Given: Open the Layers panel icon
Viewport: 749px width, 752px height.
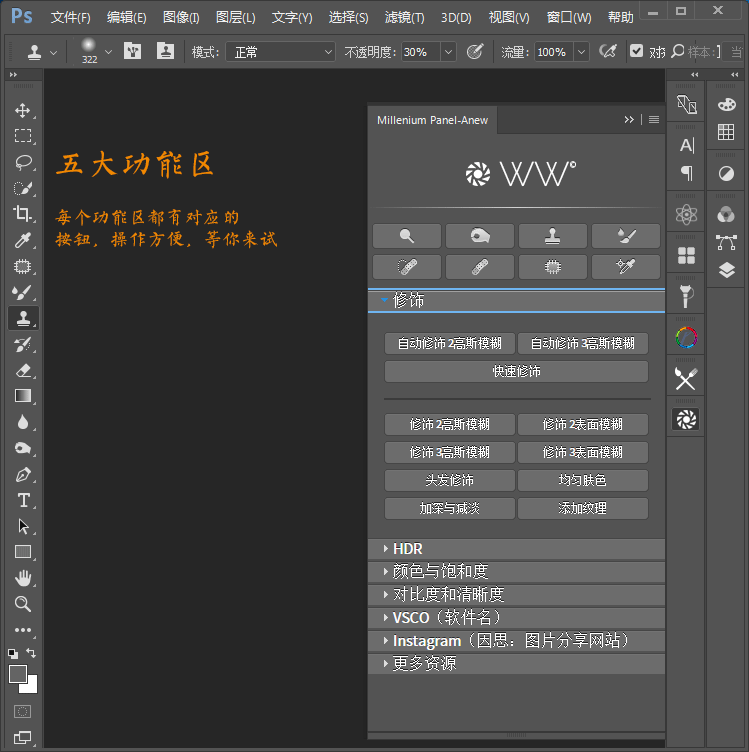Looking at the screenshot, I should [x=726, y=270].
